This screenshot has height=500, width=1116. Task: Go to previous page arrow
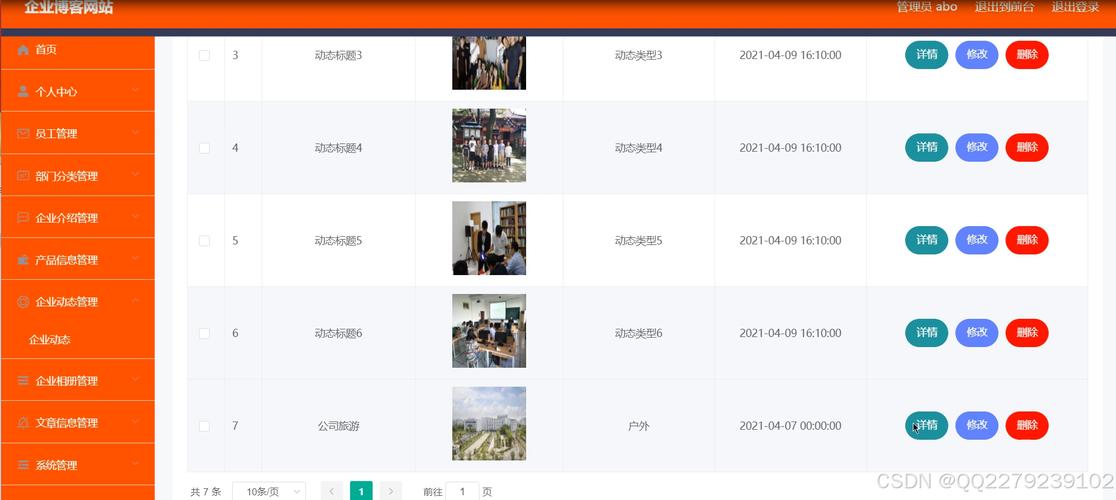click(x=332, y=491)
